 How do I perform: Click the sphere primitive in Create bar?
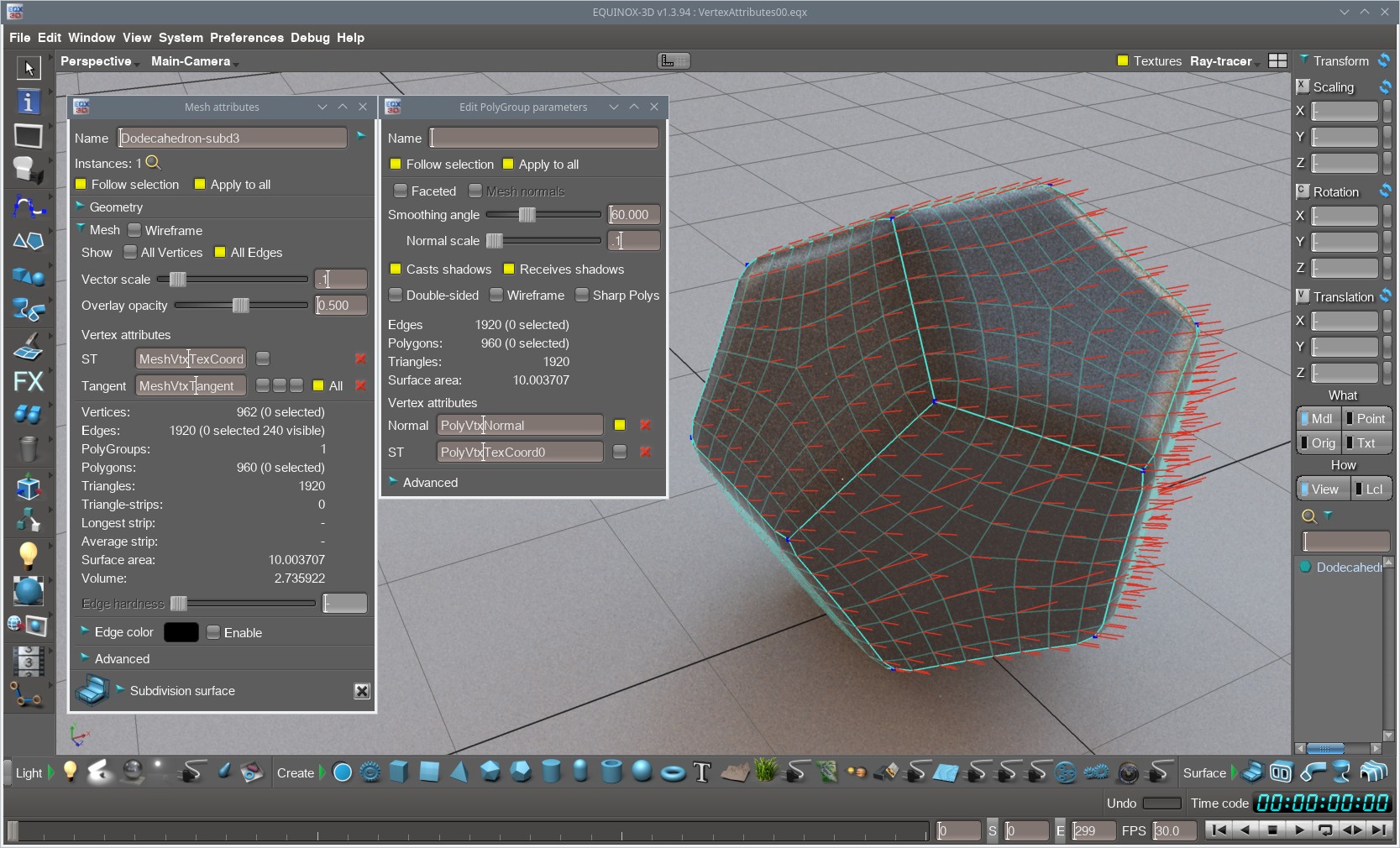coord(642,772)
